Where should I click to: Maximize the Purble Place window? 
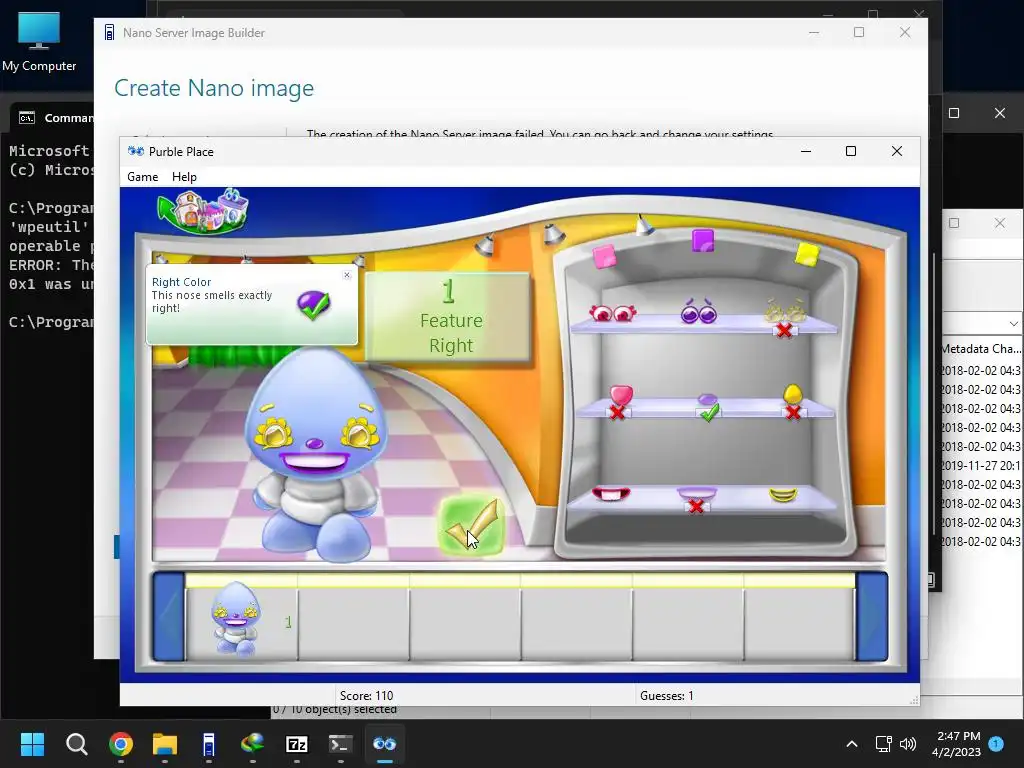tap(850, 151)
